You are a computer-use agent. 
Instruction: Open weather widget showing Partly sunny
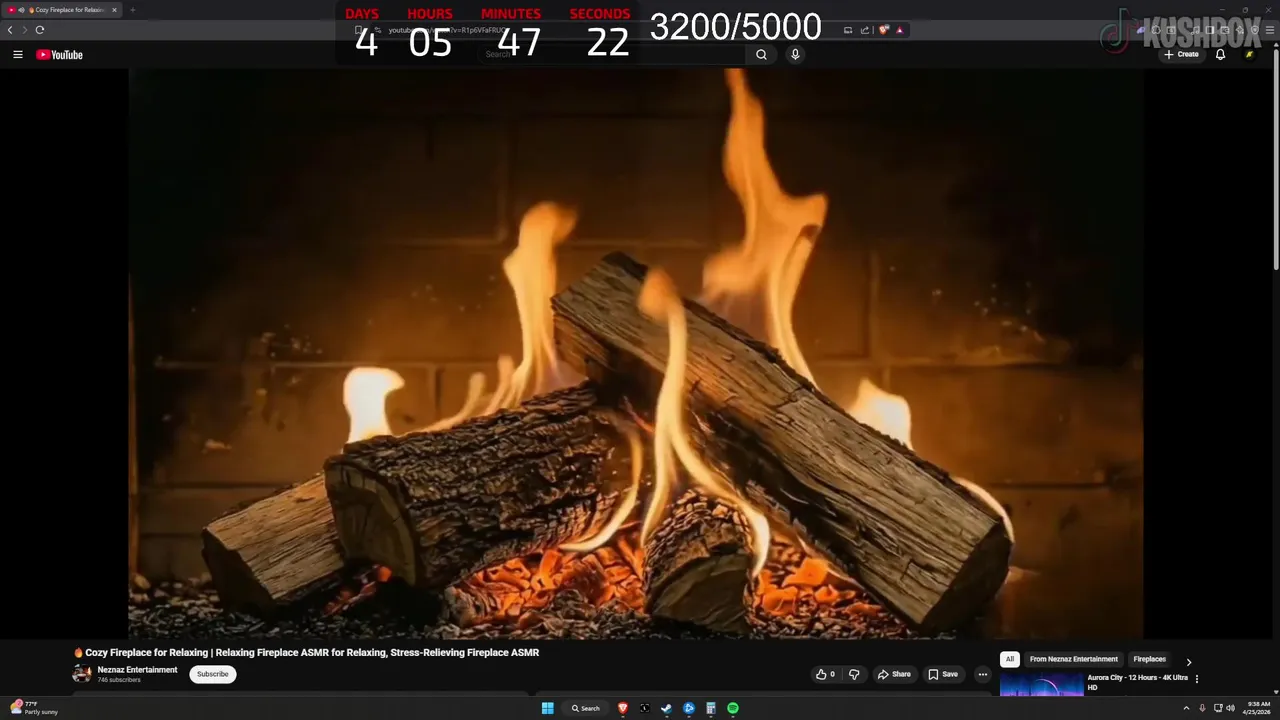pyautogui.click(x=34, y=708)
